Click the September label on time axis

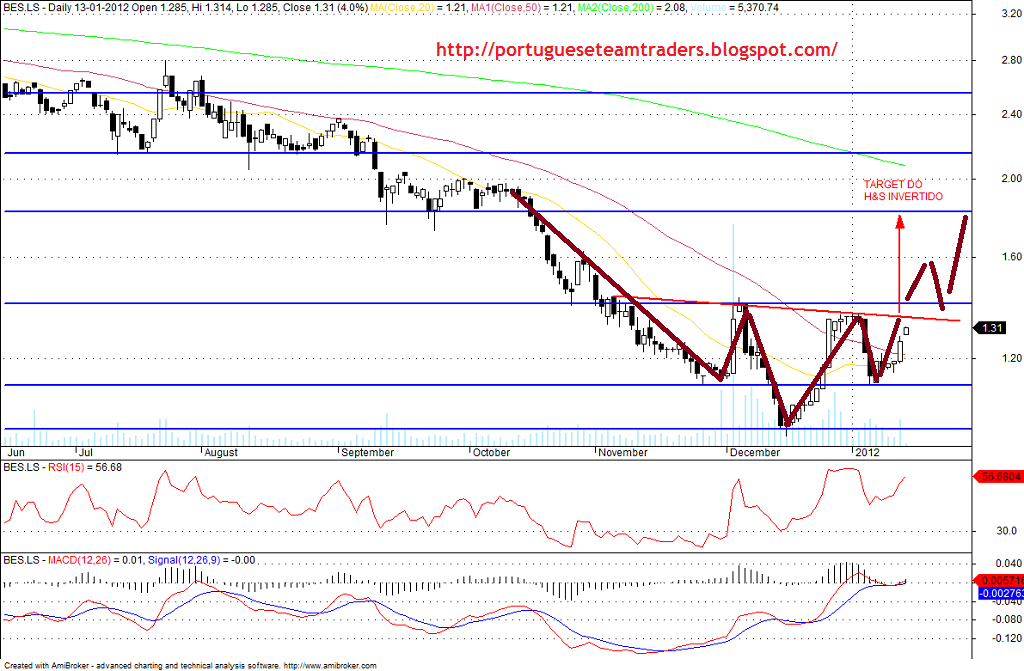coord(368,452)
